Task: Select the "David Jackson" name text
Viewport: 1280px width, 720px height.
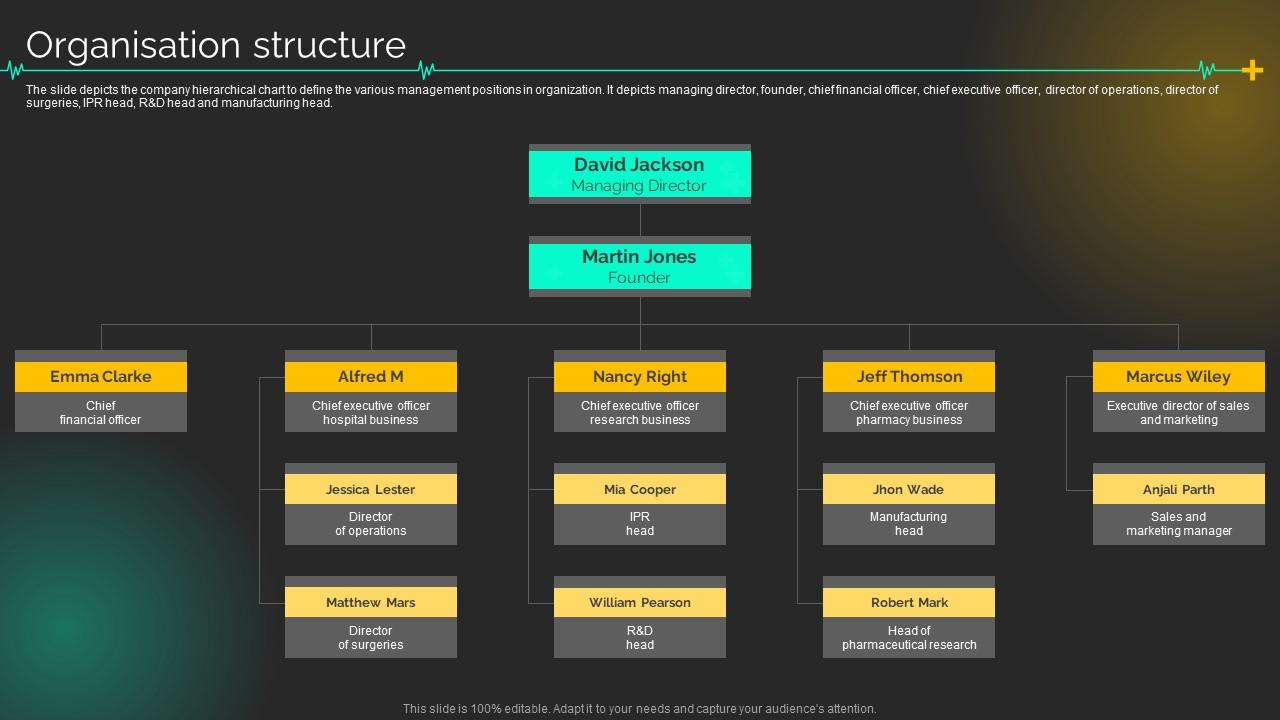Action: pos(639,164)
